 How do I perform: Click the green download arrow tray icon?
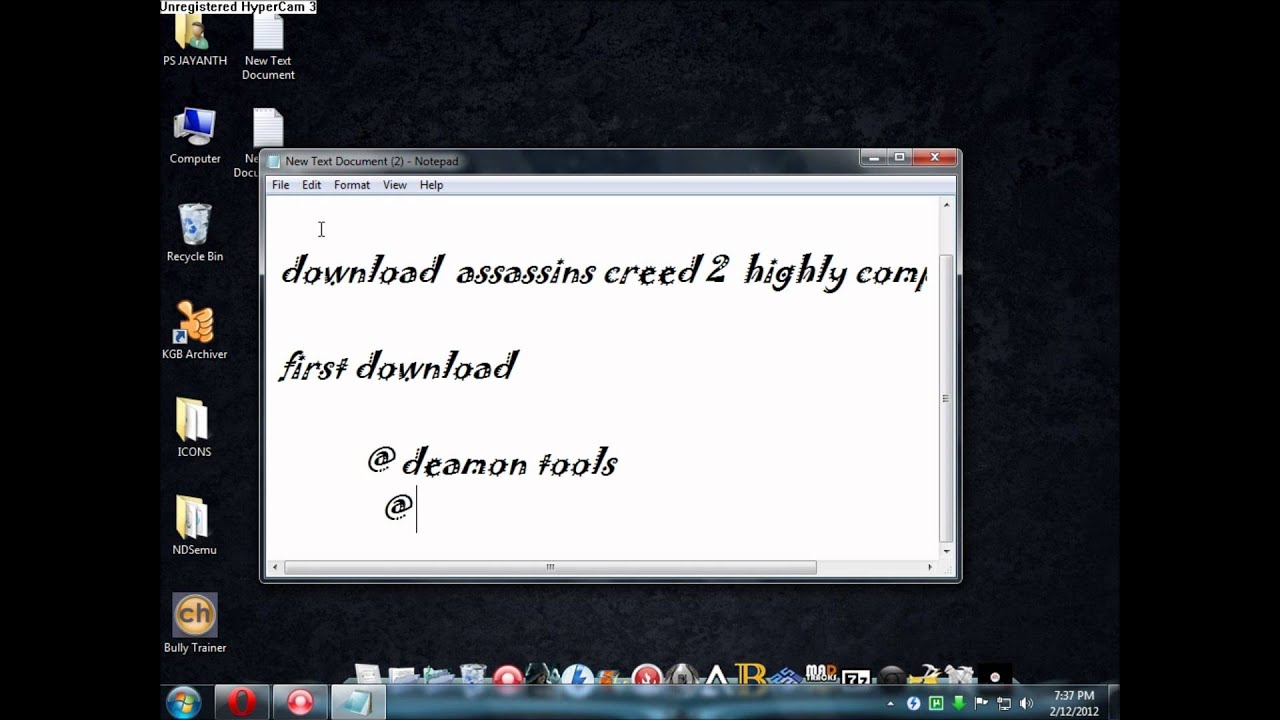pyautogui.click(x=959, y=703)
